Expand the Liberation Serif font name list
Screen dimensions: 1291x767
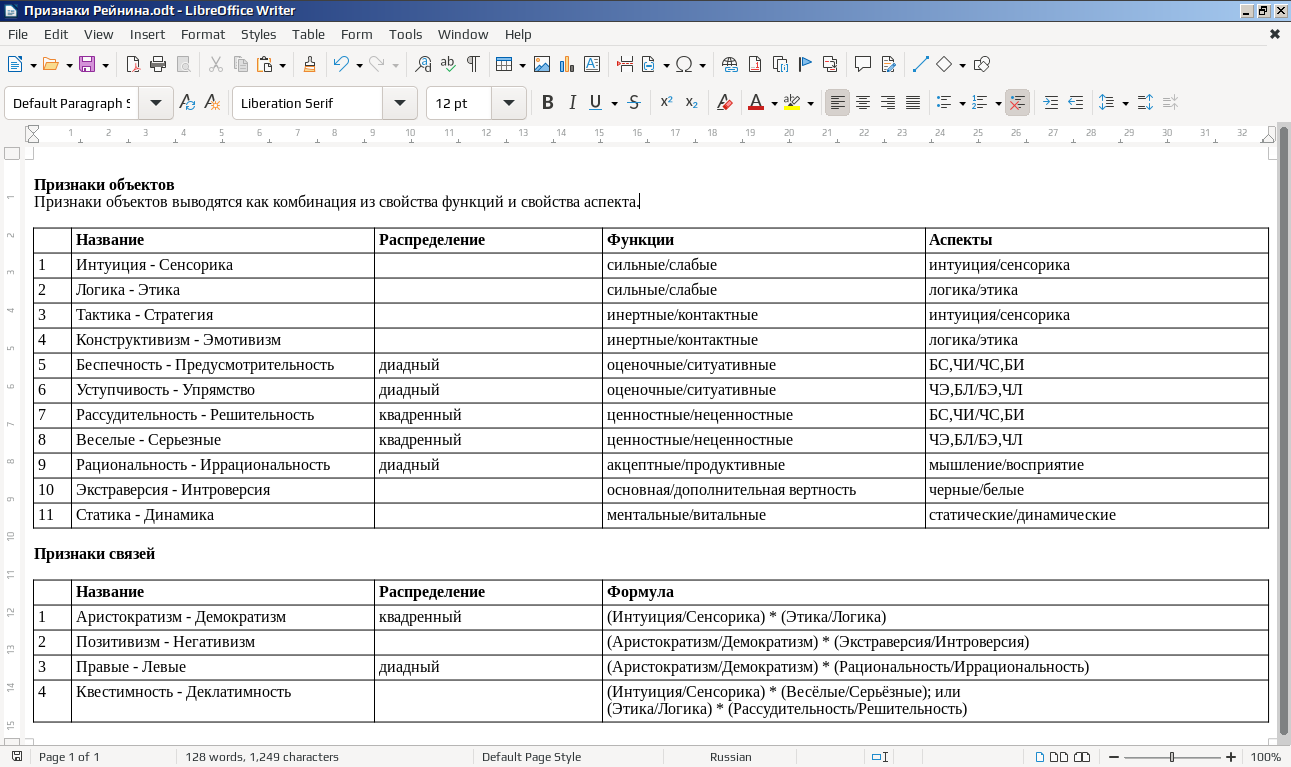[400, 103]
